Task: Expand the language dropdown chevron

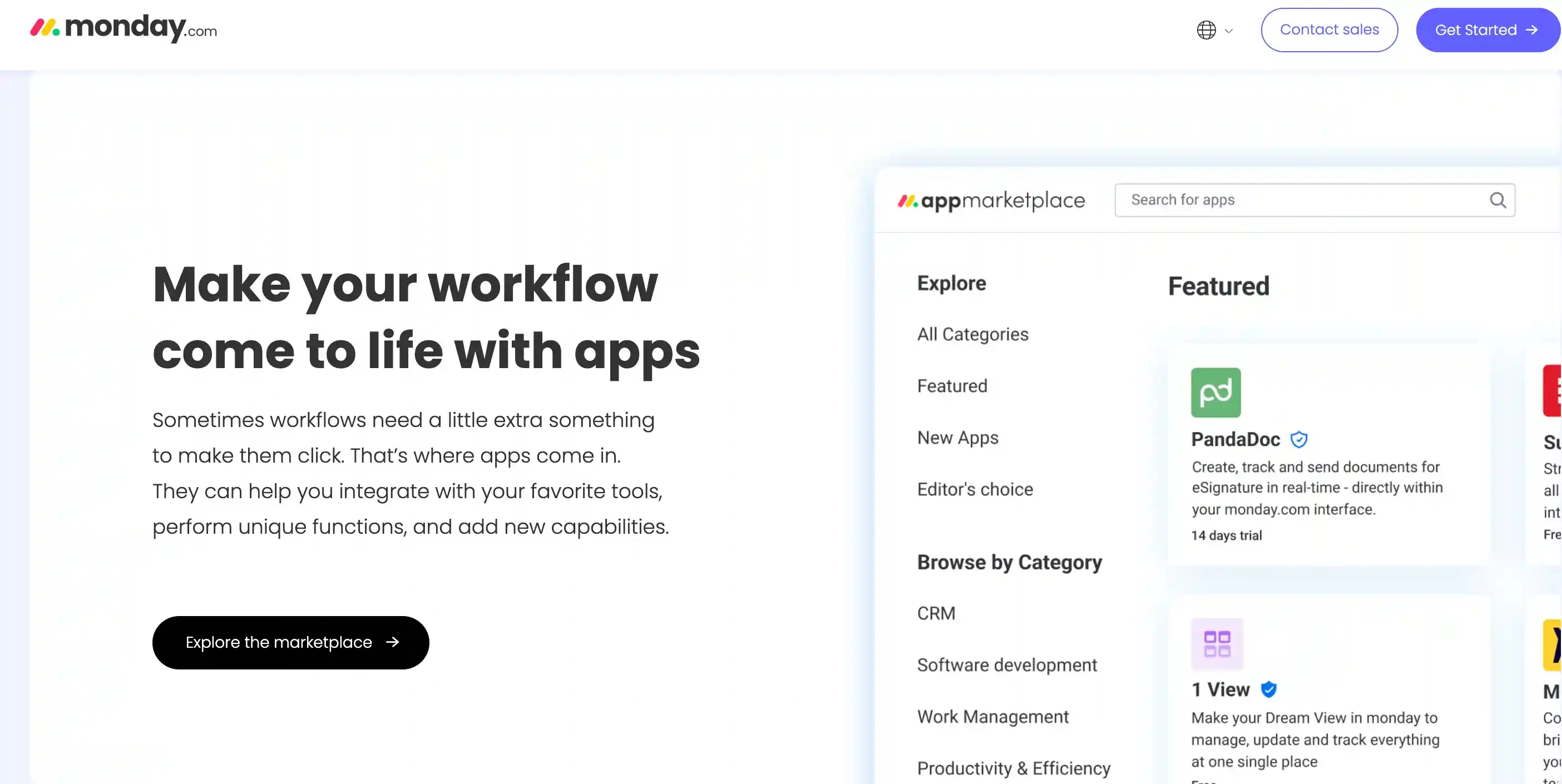Action: click(x=1228, y=31)
